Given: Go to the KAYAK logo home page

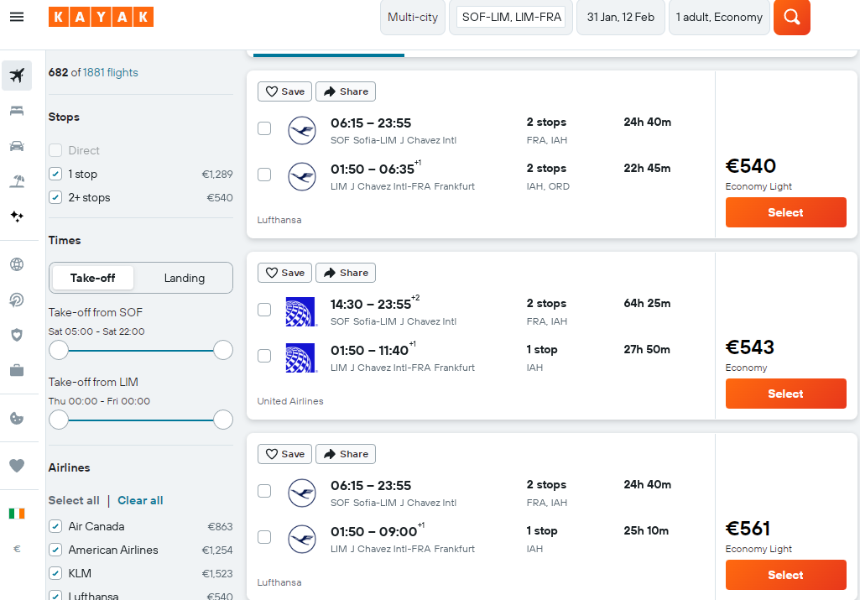Looking at the screenshot, I should pos(101,17).
